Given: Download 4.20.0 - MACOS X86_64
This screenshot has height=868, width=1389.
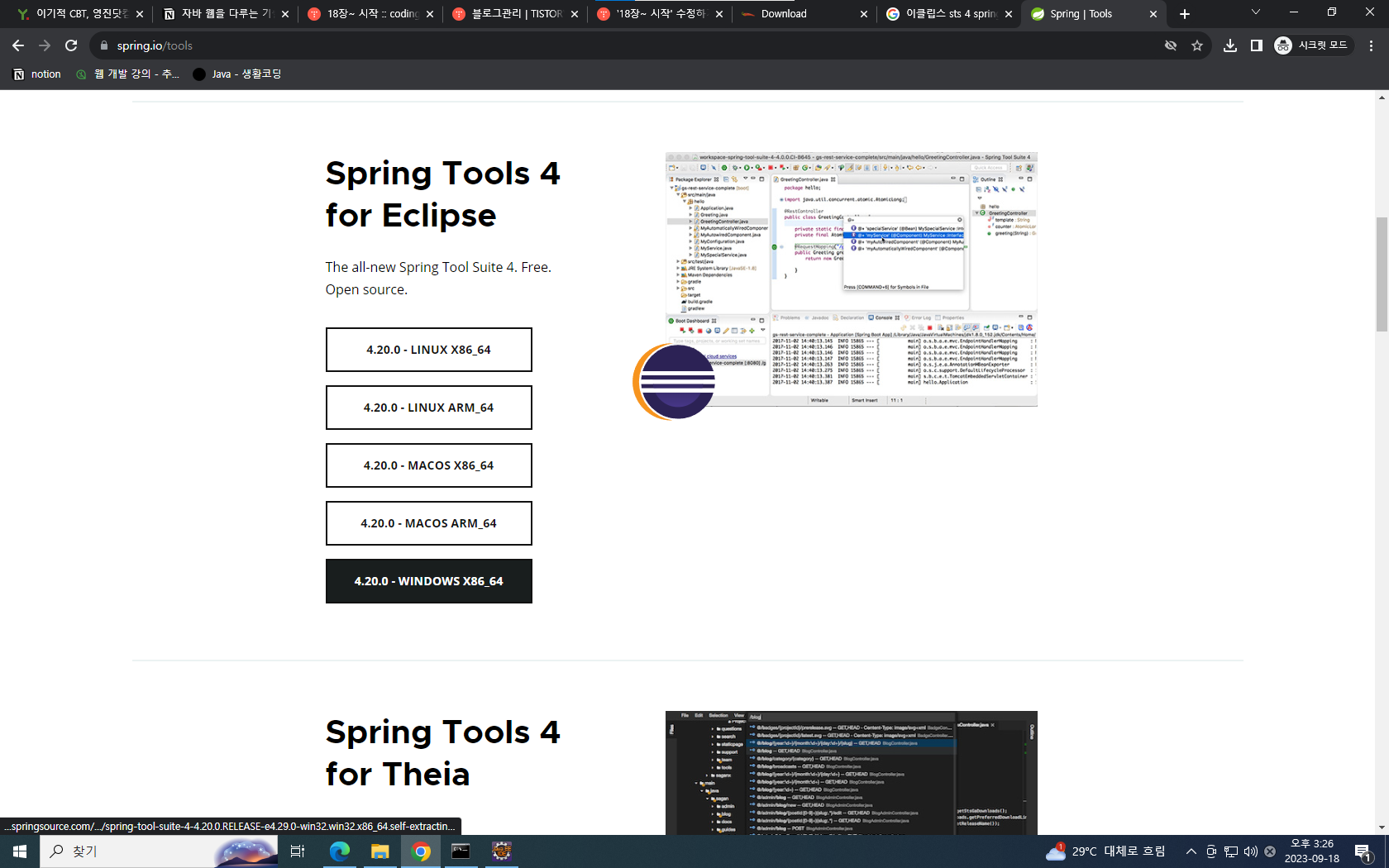Looking at the screenshot, I should point(428,465).
